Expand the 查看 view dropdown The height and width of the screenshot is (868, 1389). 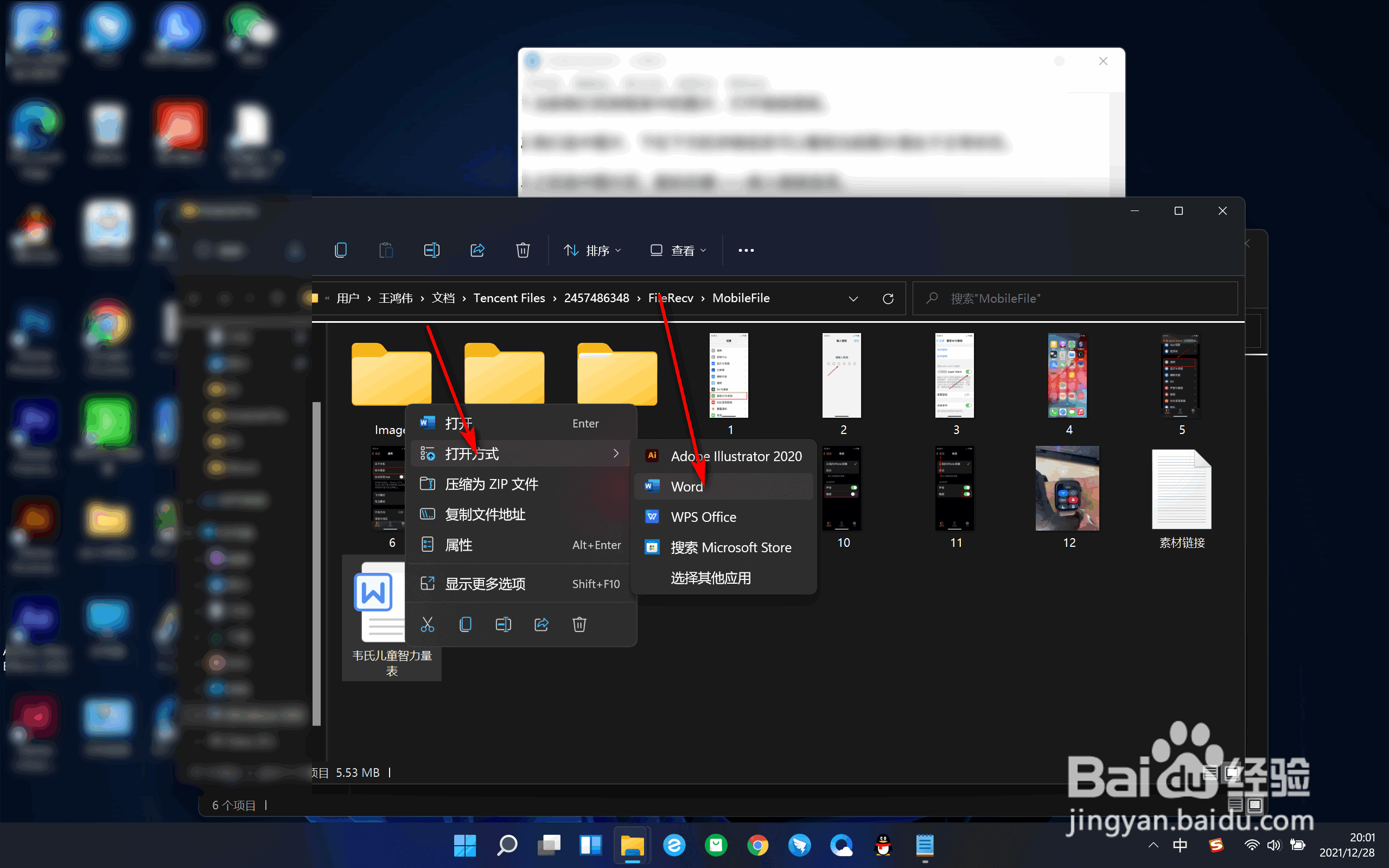point(678,250)
